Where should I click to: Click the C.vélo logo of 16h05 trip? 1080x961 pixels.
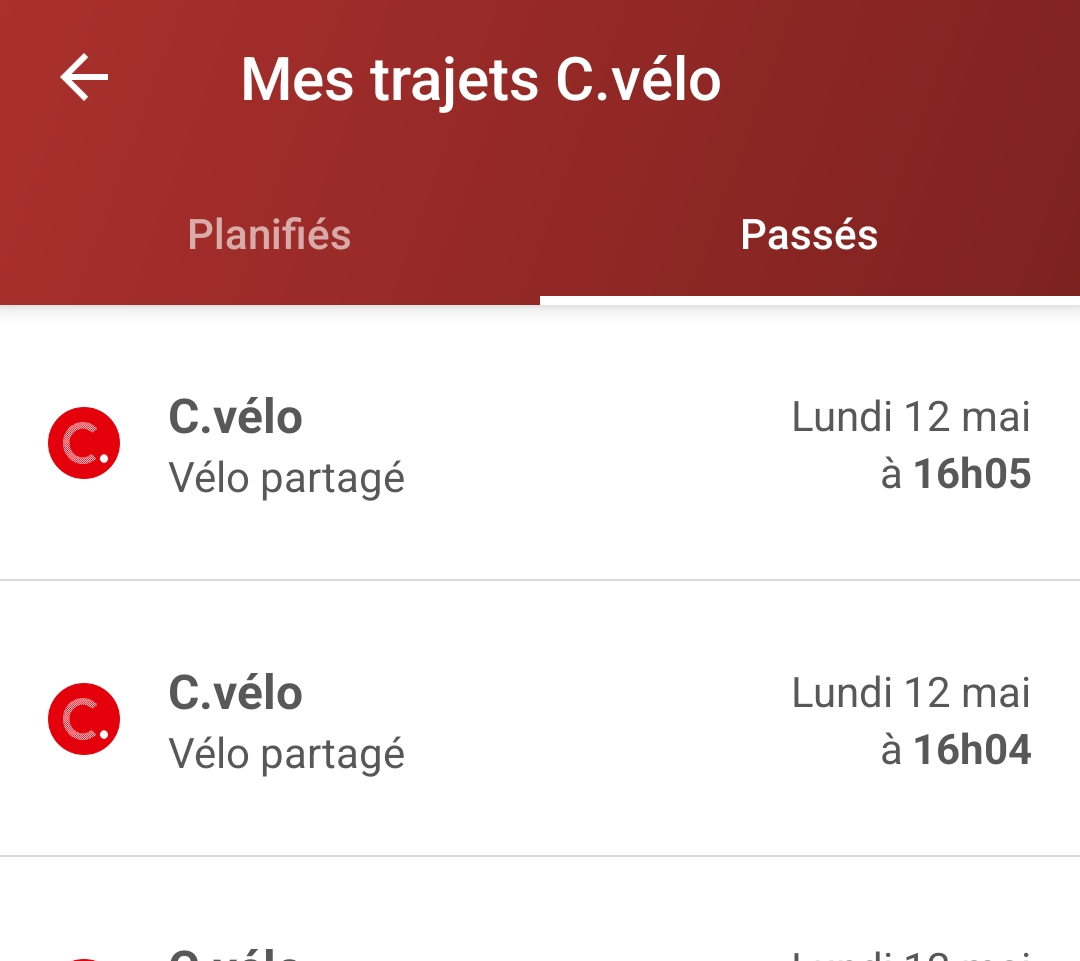pos(84,443)
